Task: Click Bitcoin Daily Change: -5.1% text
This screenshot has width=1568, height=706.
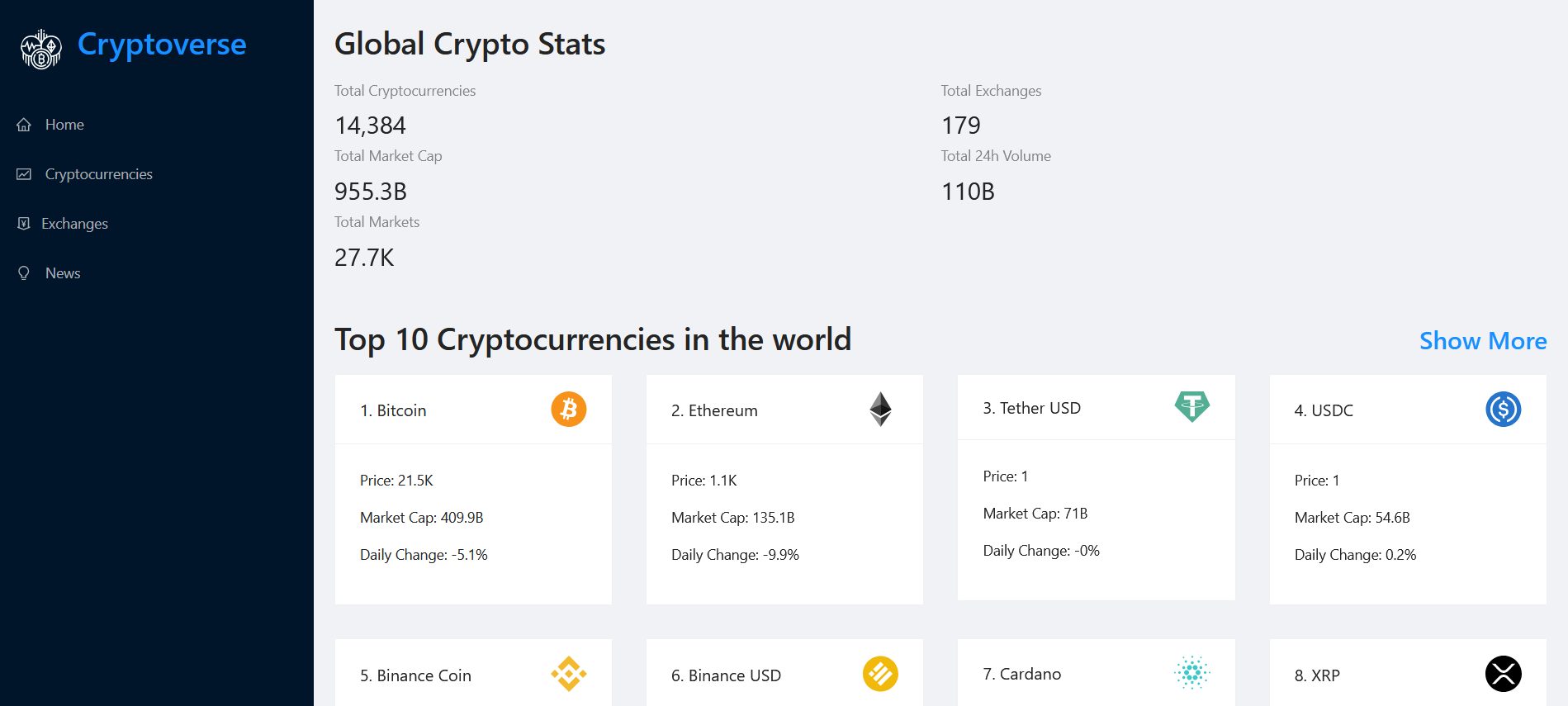Action: click(x=424, y=555)
